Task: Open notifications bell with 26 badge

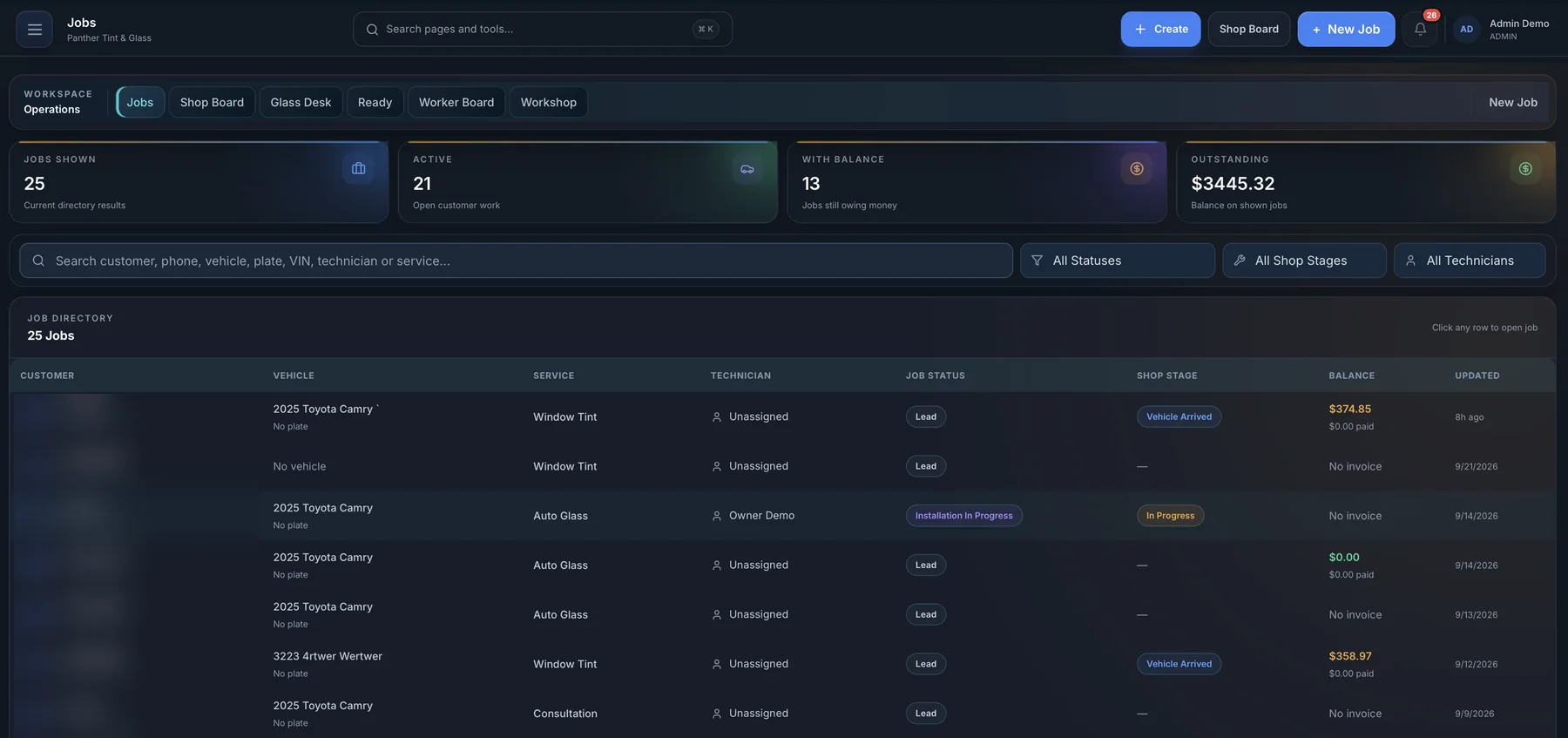Action: point(1420,29)
